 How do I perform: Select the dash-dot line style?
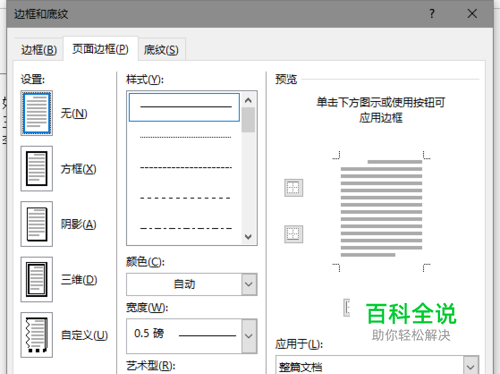[x=185, y=228]
